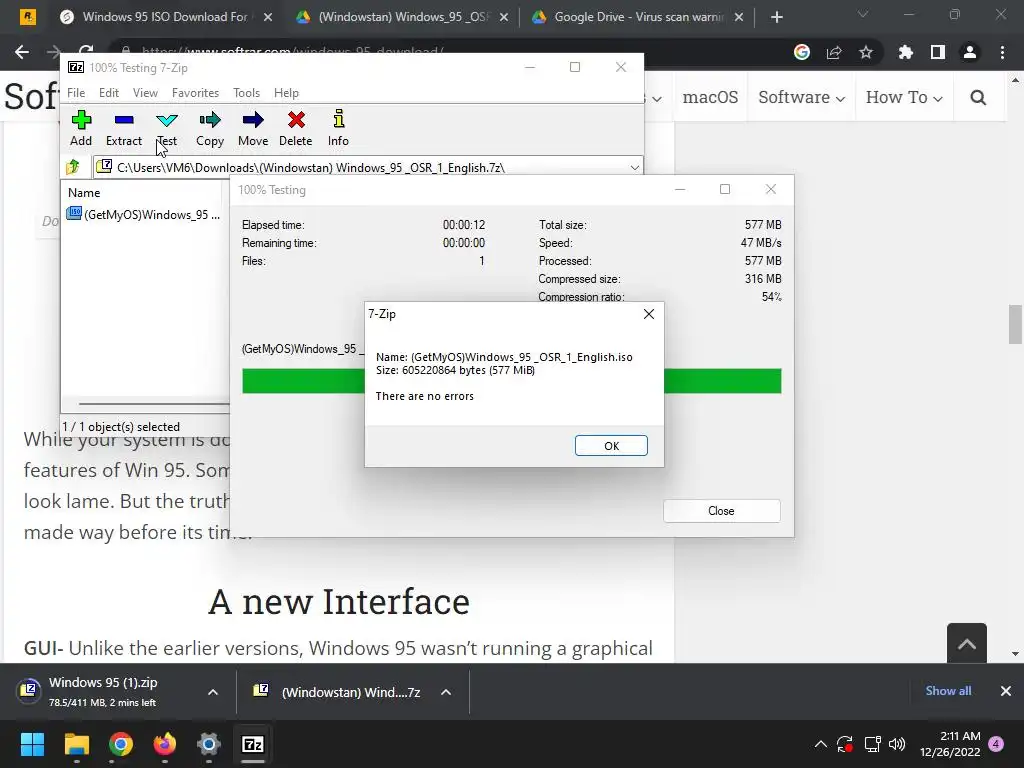Click the Copy toolbar icon
1024x768 pixels.
click(210, 128)
